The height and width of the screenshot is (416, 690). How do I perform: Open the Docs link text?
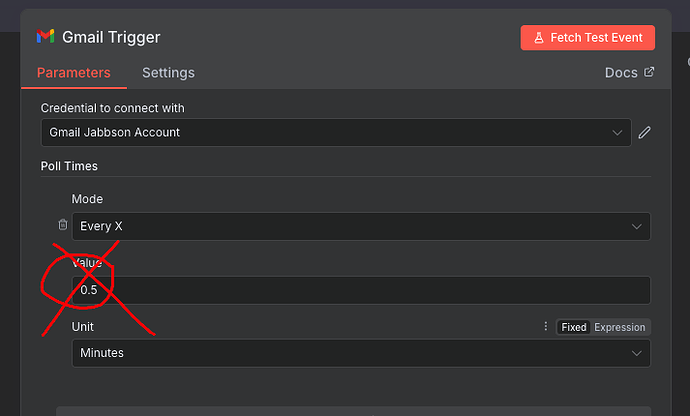(621, 73)
